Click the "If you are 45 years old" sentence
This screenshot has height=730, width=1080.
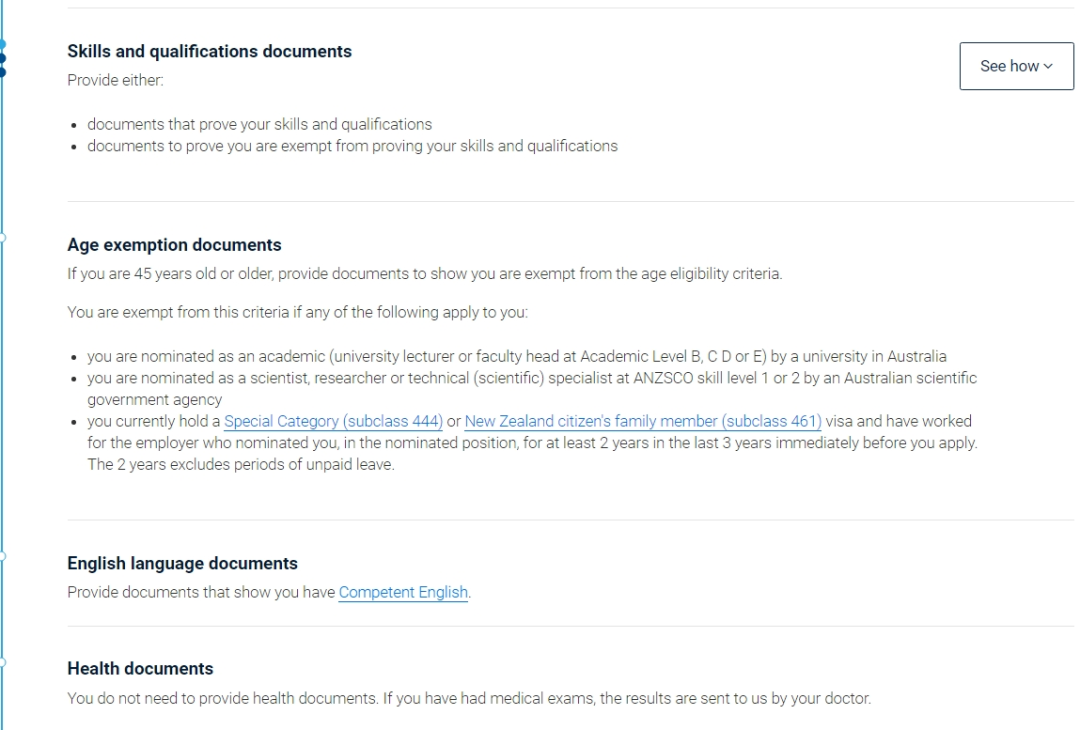pos(424,274)
